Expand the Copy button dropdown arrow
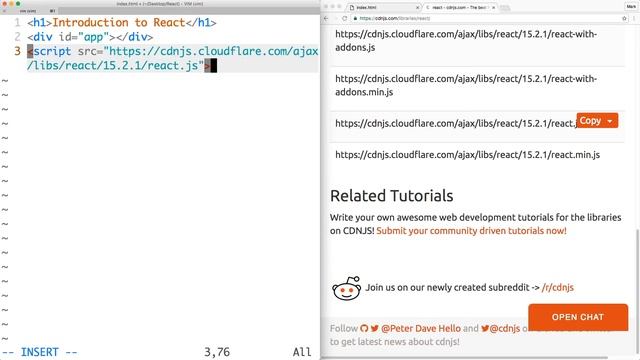Screen dimensions: 640x360 point(610,121)
